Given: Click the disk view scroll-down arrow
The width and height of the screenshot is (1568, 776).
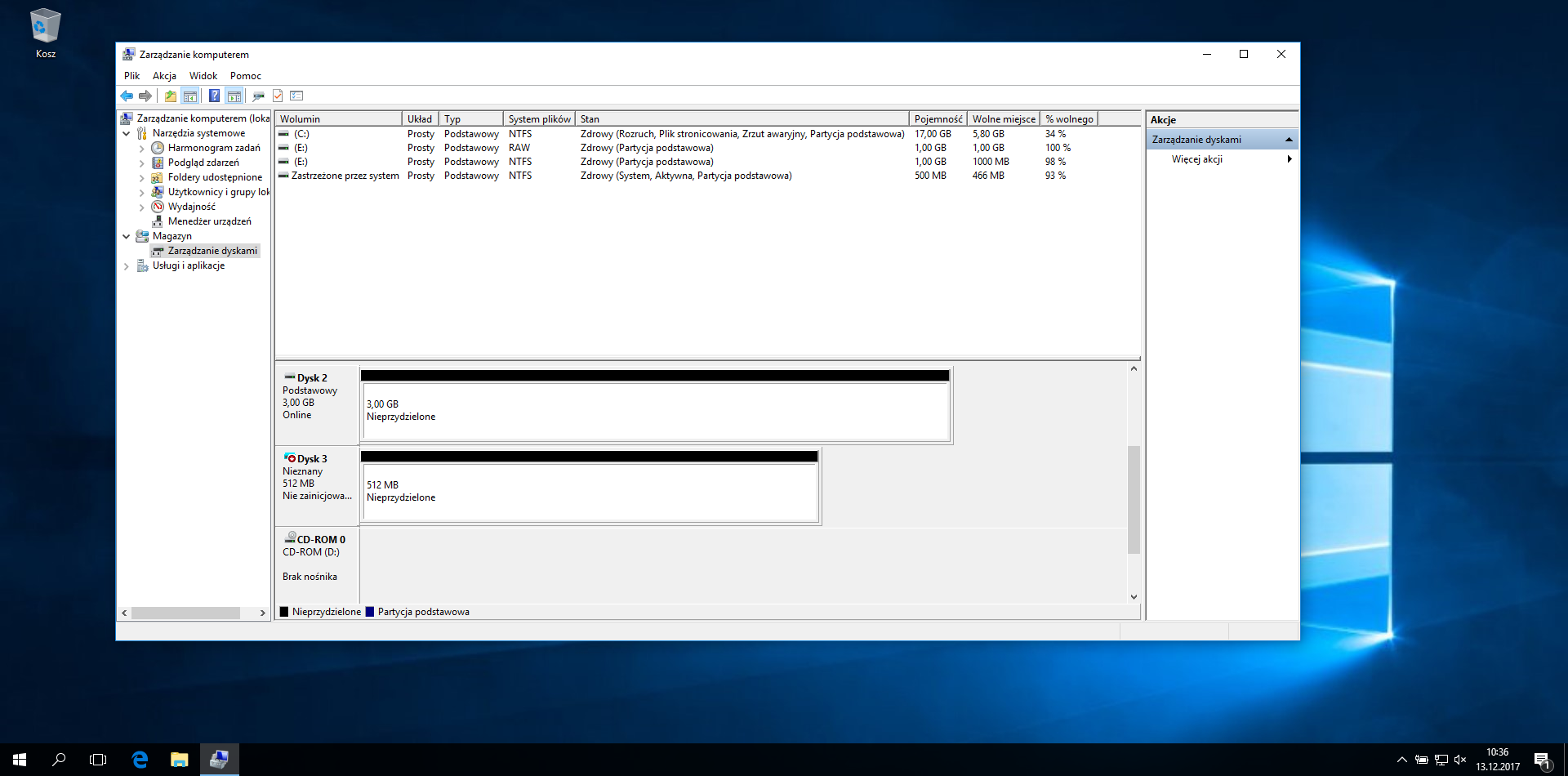Looking at the screenshot, I should tap(1134, 597).
